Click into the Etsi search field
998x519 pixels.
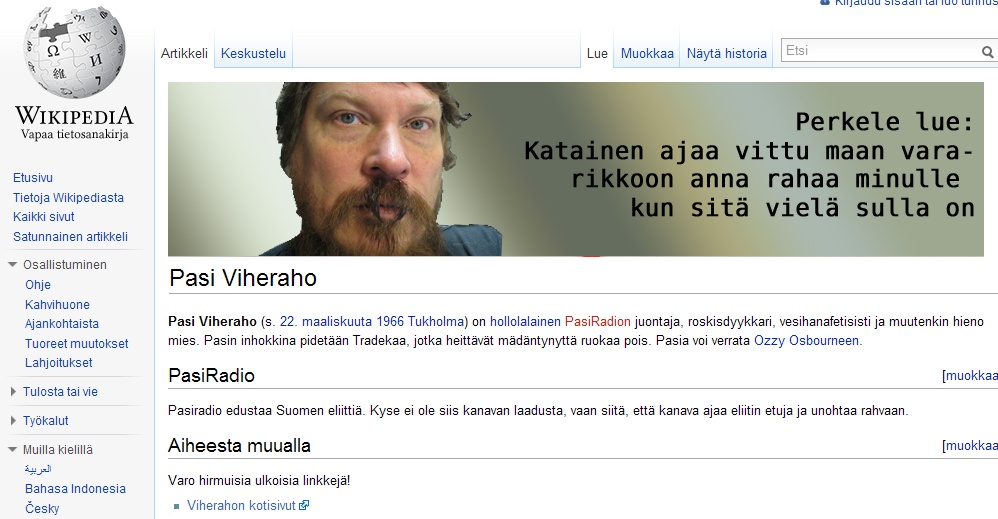[x=880, y=51]
